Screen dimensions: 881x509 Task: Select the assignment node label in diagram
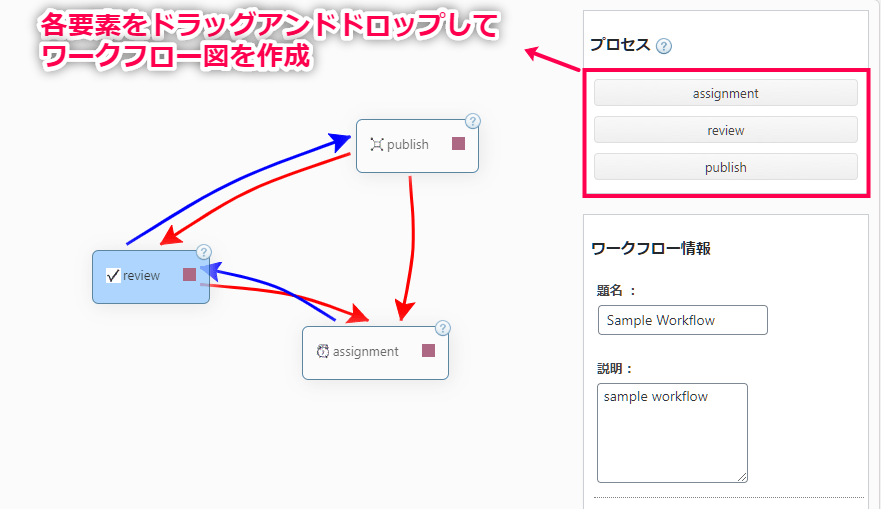366,352
